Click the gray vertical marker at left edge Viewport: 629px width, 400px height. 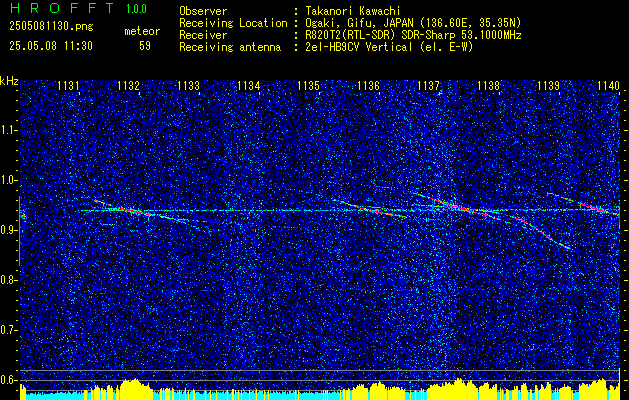19,231
